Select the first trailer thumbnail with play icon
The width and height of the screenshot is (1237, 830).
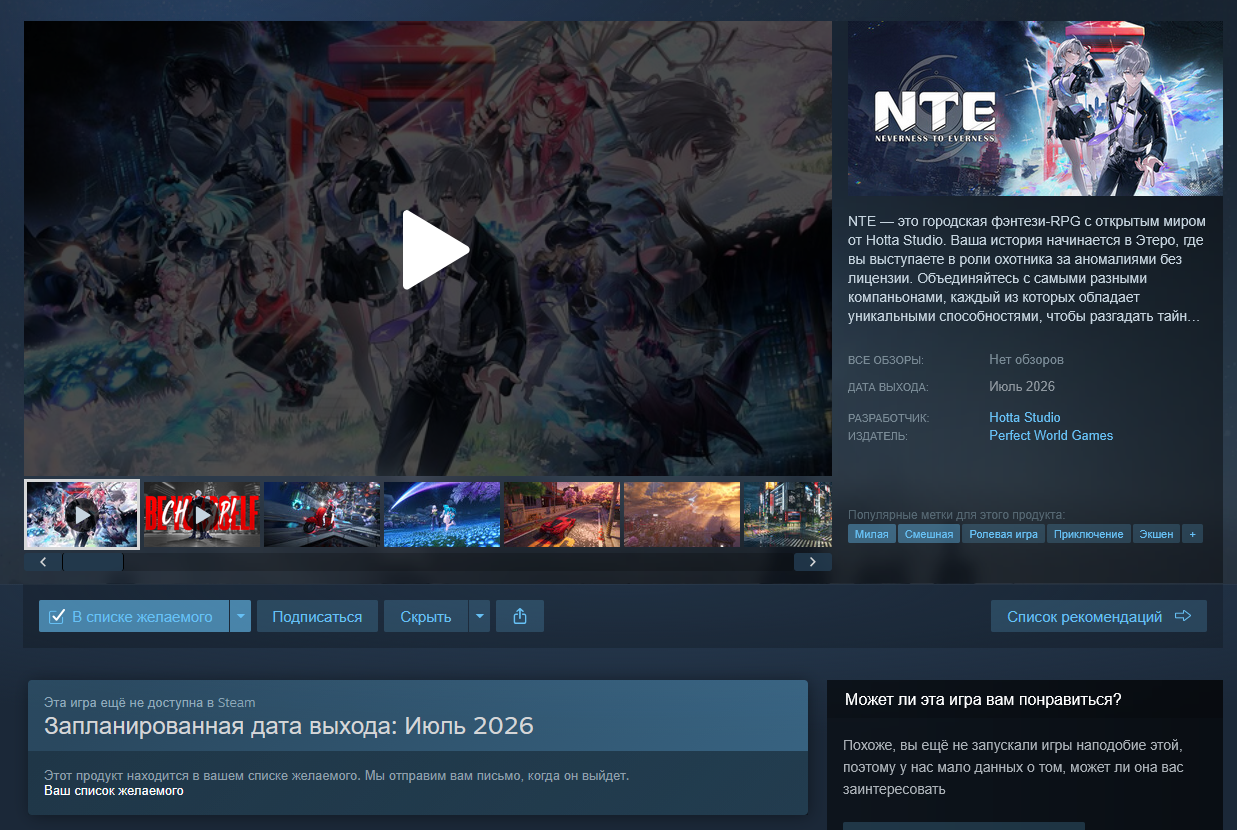(x=82, y=514)
